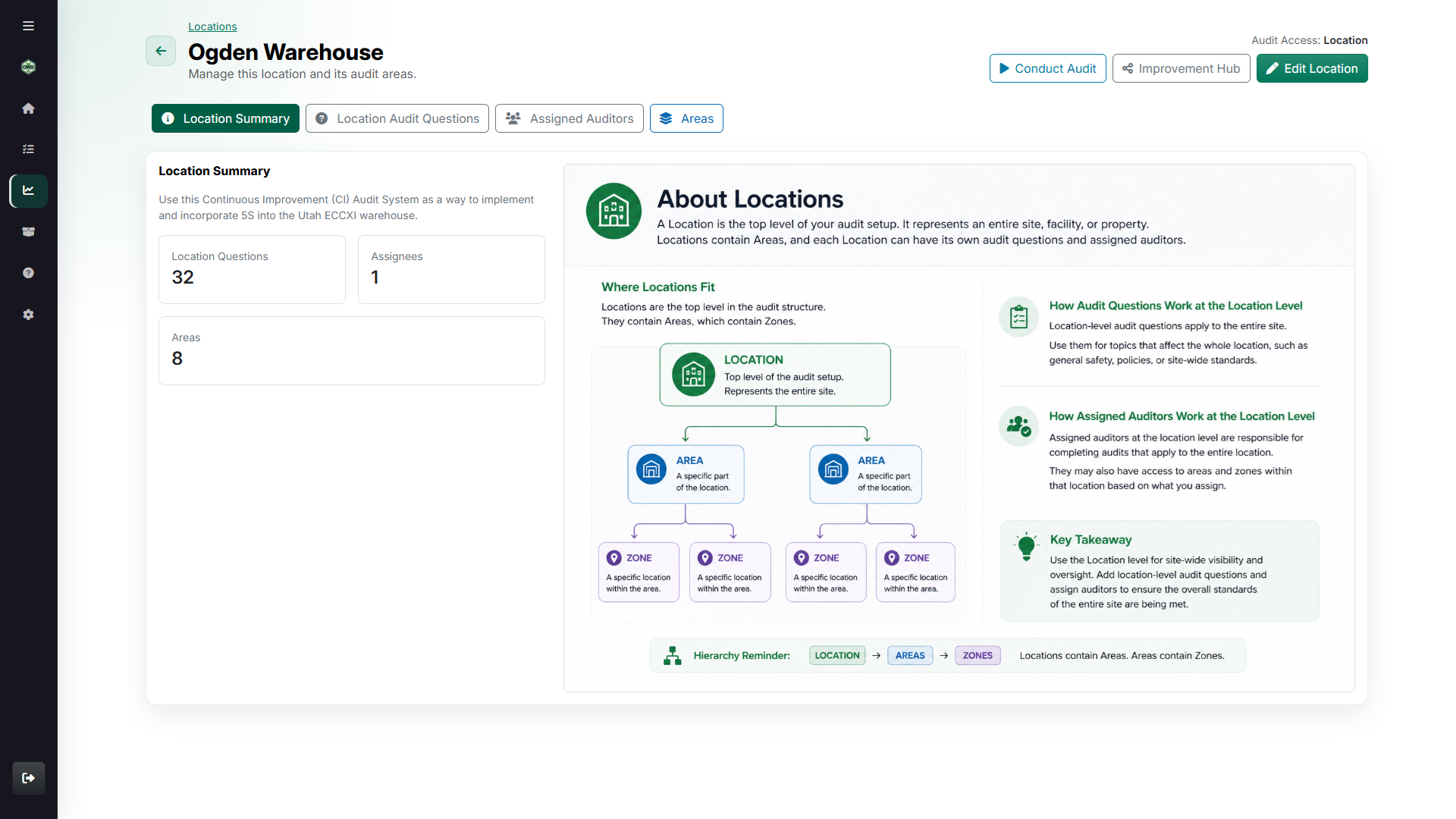Open the checklist tasks icon in sidebar
Viewport: 1456px width, 819px height.
click(28, 149)
